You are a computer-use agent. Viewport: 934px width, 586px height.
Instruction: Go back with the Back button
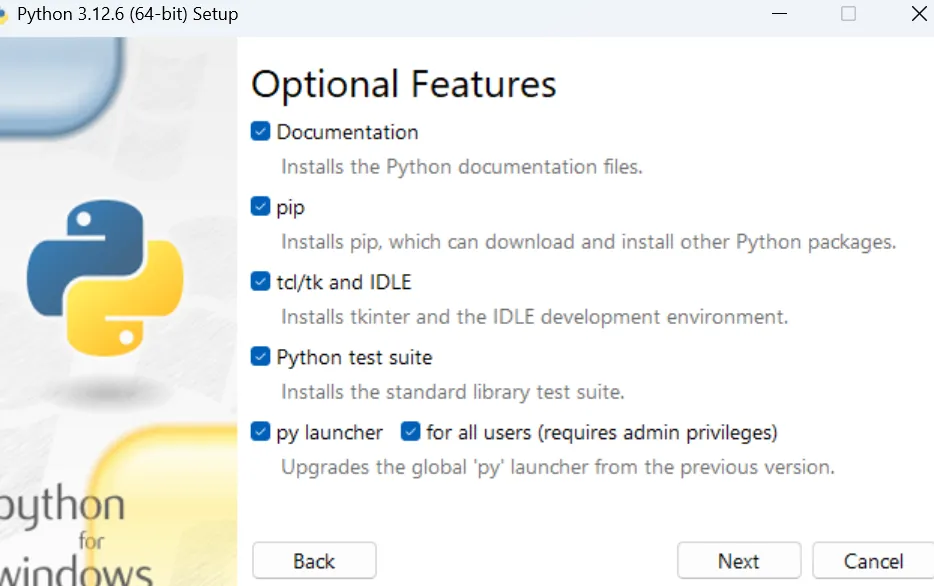314,561
